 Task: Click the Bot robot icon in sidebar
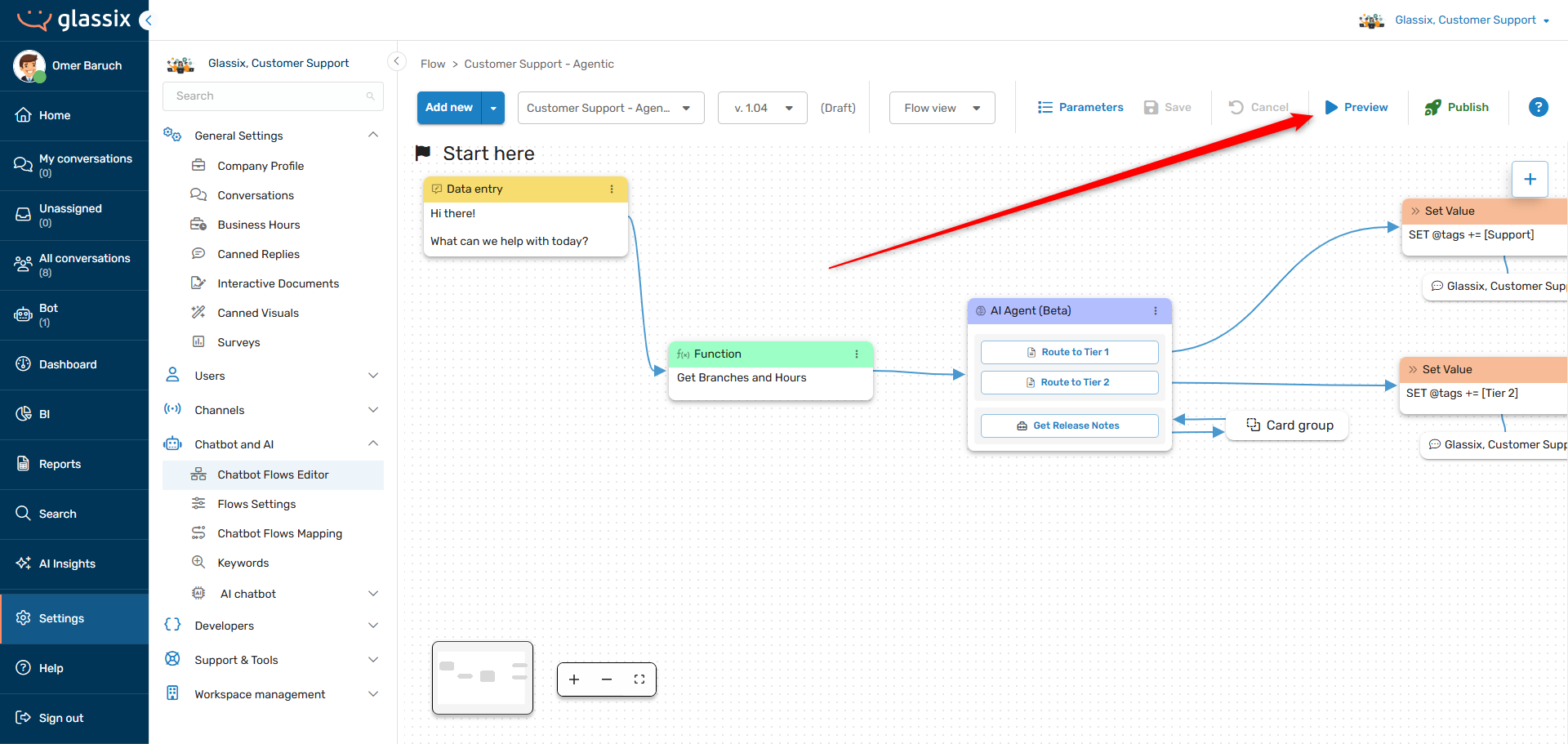pos(24,314)
